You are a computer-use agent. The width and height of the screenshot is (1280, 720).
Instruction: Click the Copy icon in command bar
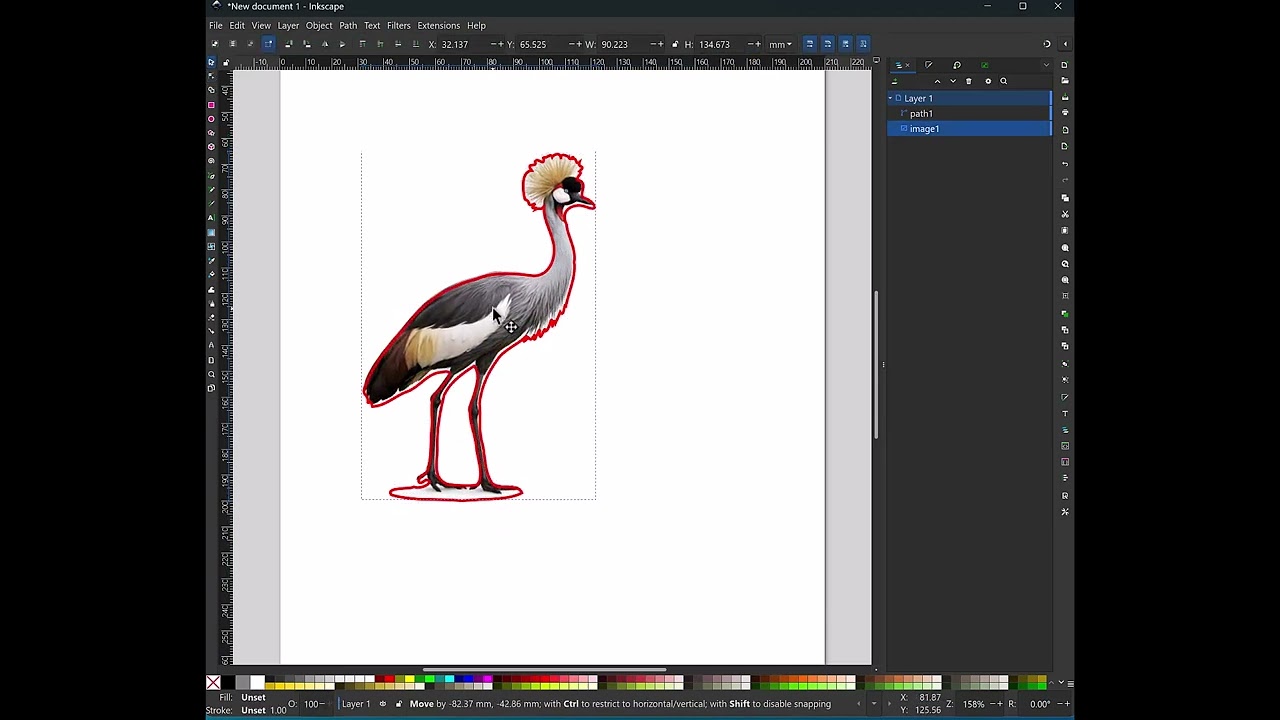tap(1065, 197)
